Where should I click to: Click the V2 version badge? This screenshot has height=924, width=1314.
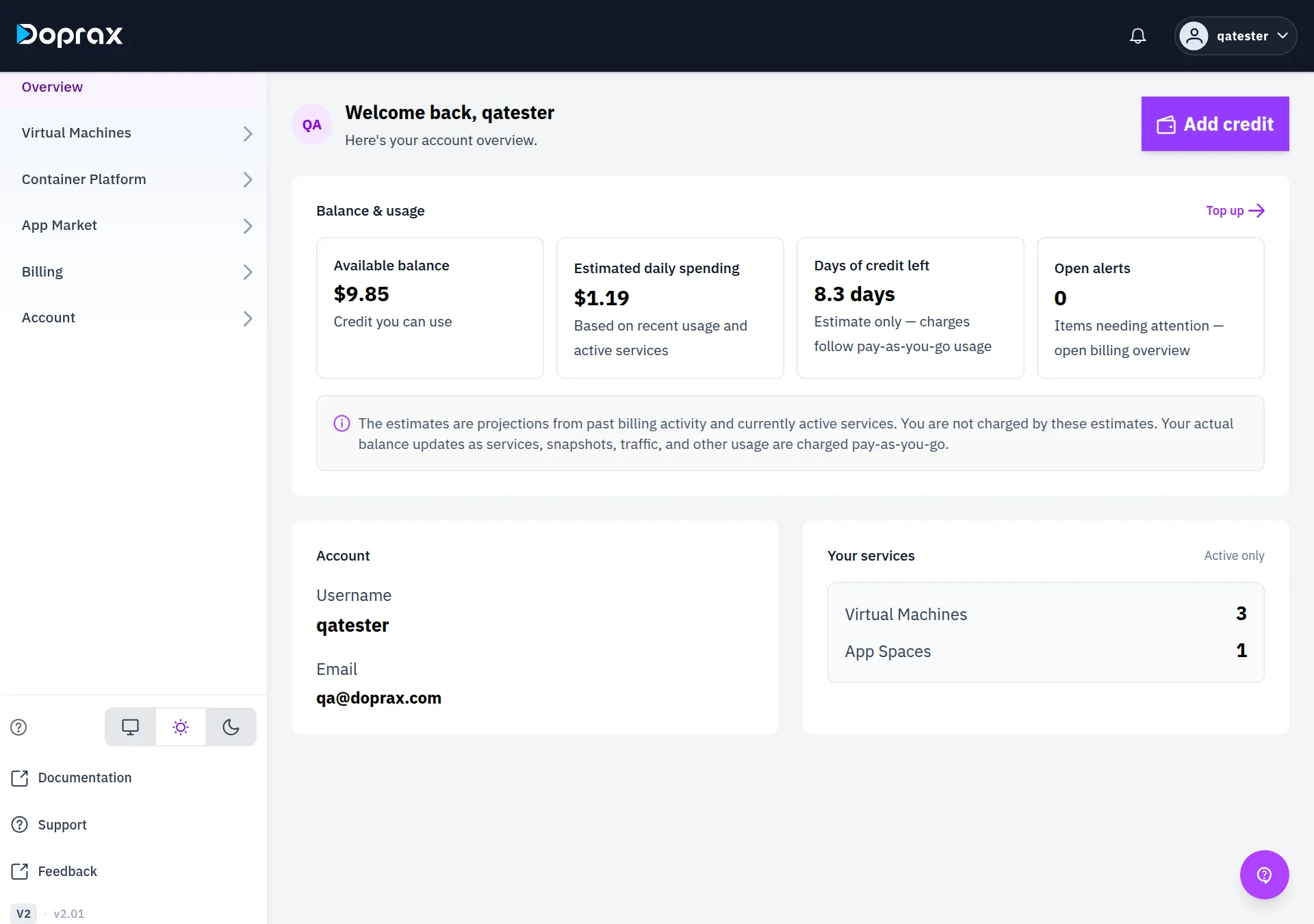pyautogui.click(x=23, y=914)
